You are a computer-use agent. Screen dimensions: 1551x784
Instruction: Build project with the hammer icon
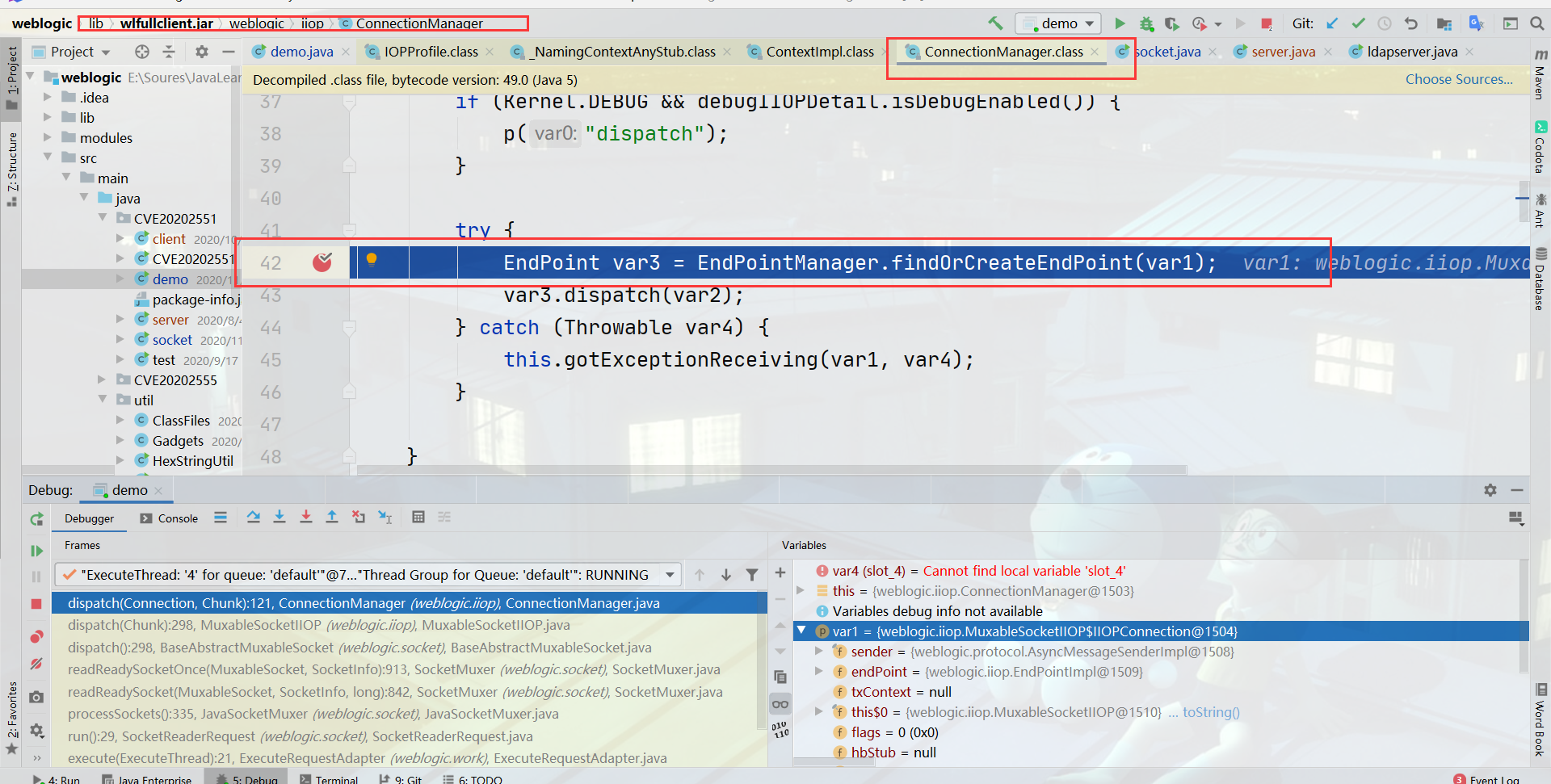[x=995, y=23]
